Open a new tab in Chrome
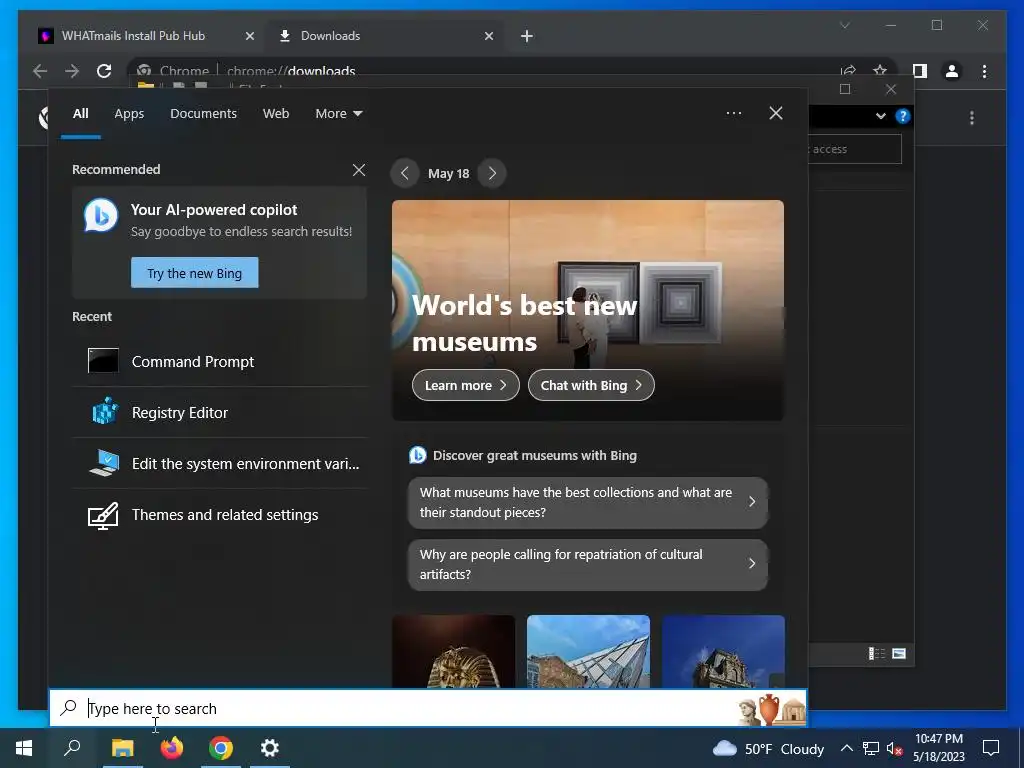 527,36
